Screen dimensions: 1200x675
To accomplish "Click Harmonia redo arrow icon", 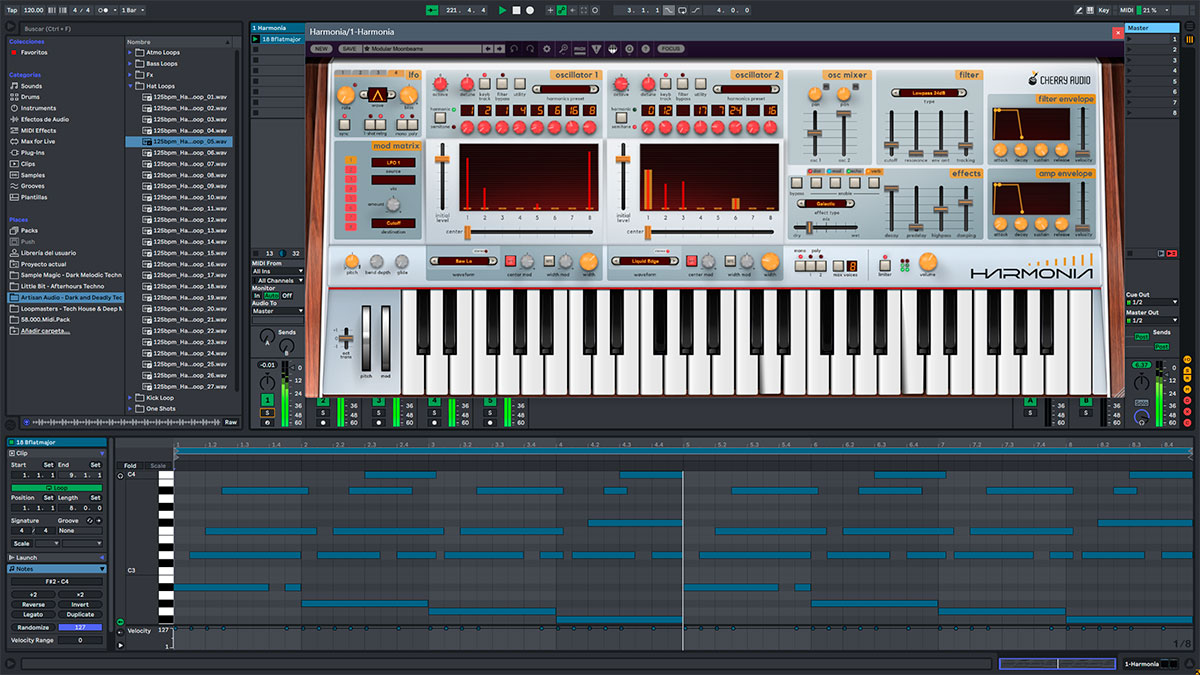I will 530,48.
